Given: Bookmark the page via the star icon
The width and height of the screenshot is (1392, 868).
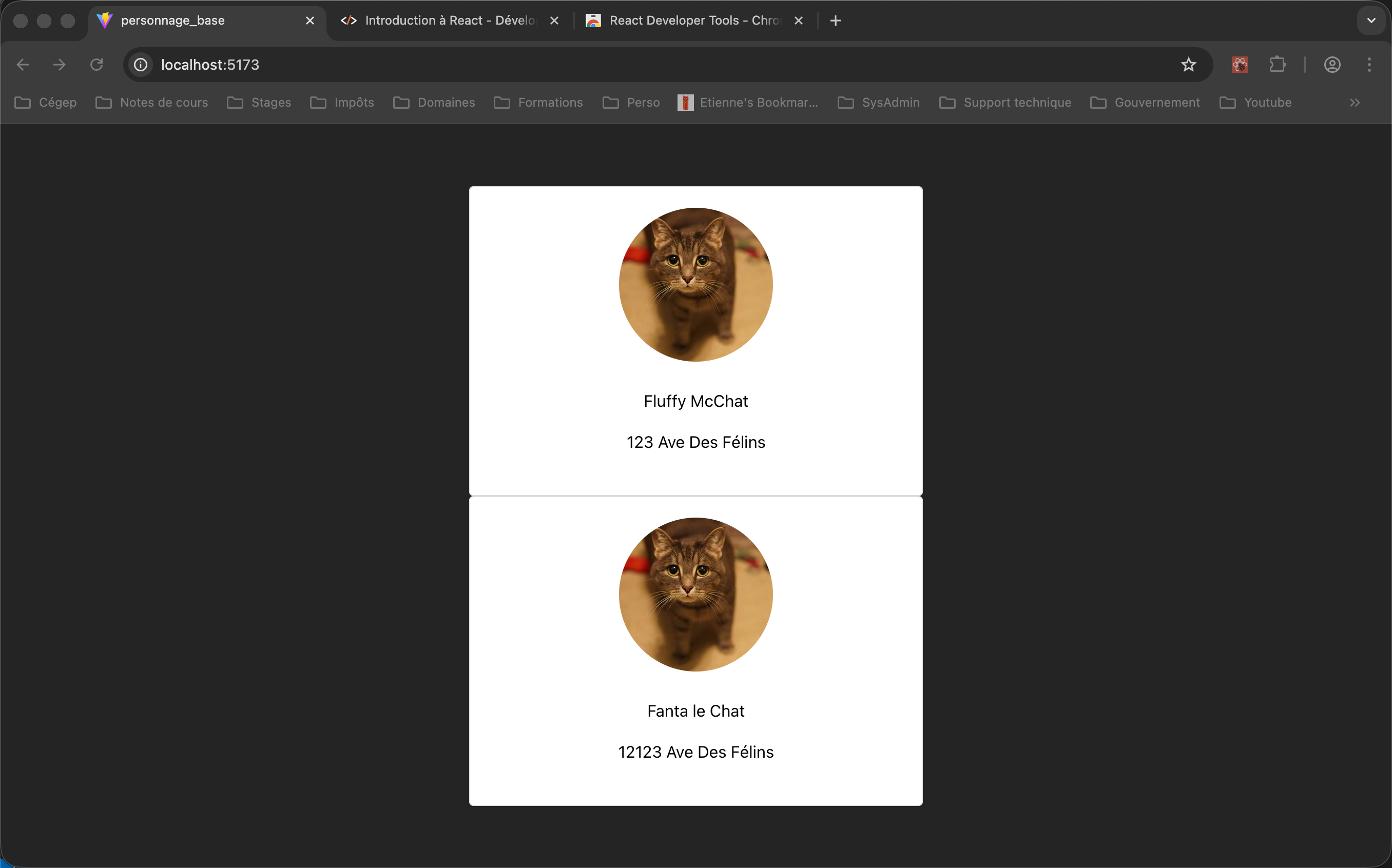Looking at the screenshot, I should click(1188, 64).
